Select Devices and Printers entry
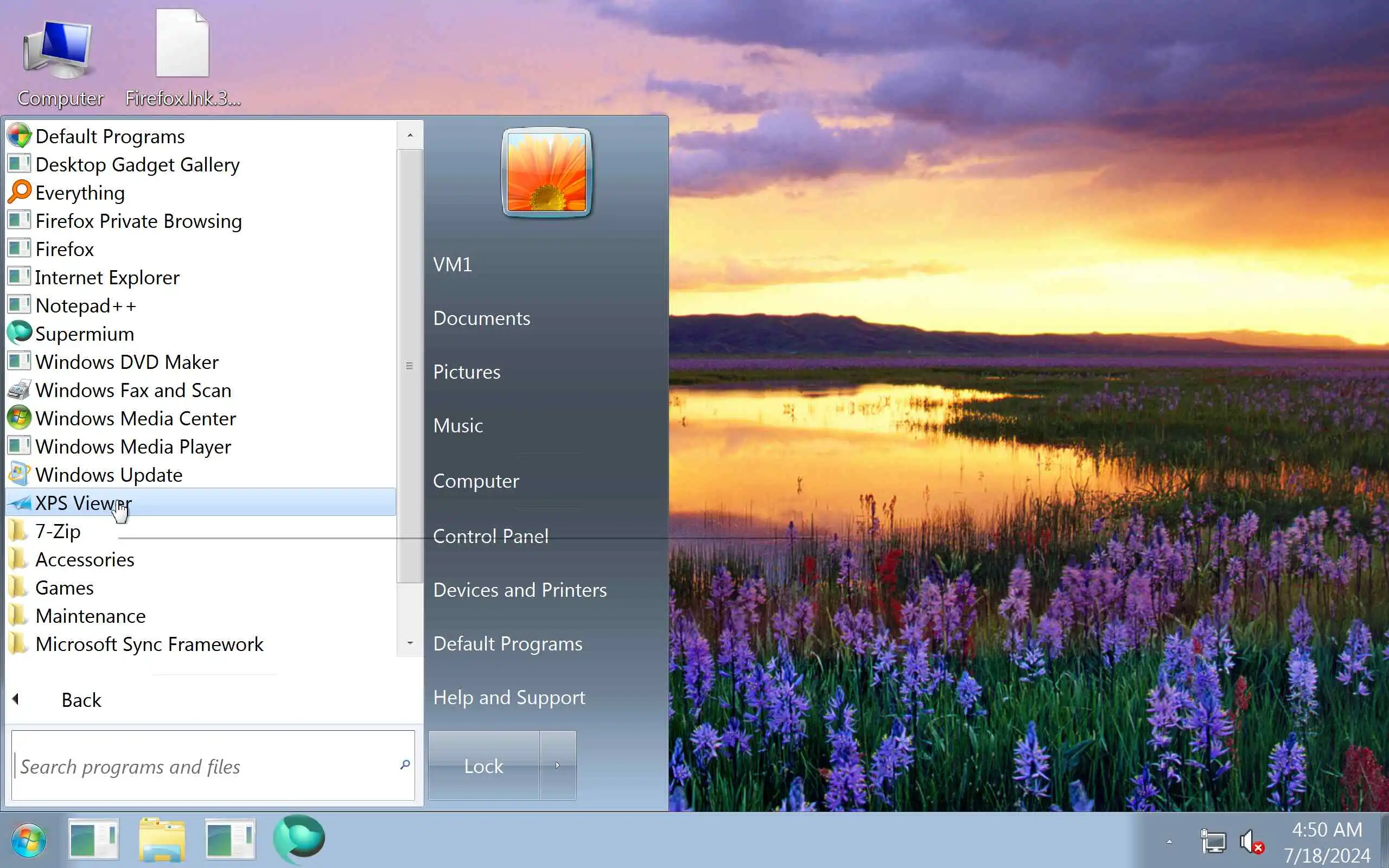 pos(519,590)
